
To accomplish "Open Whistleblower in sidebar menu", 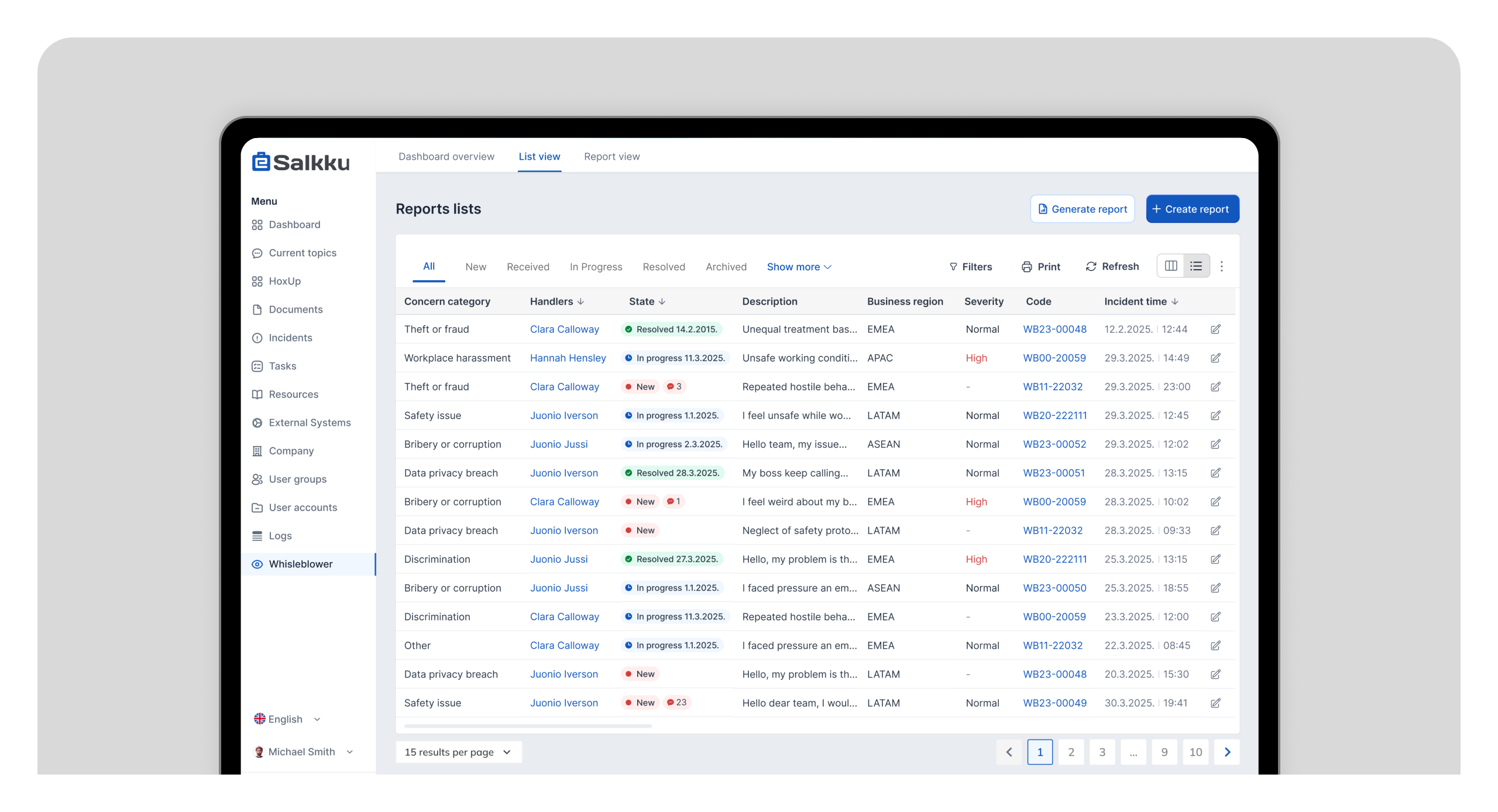I will pos(300,564).
